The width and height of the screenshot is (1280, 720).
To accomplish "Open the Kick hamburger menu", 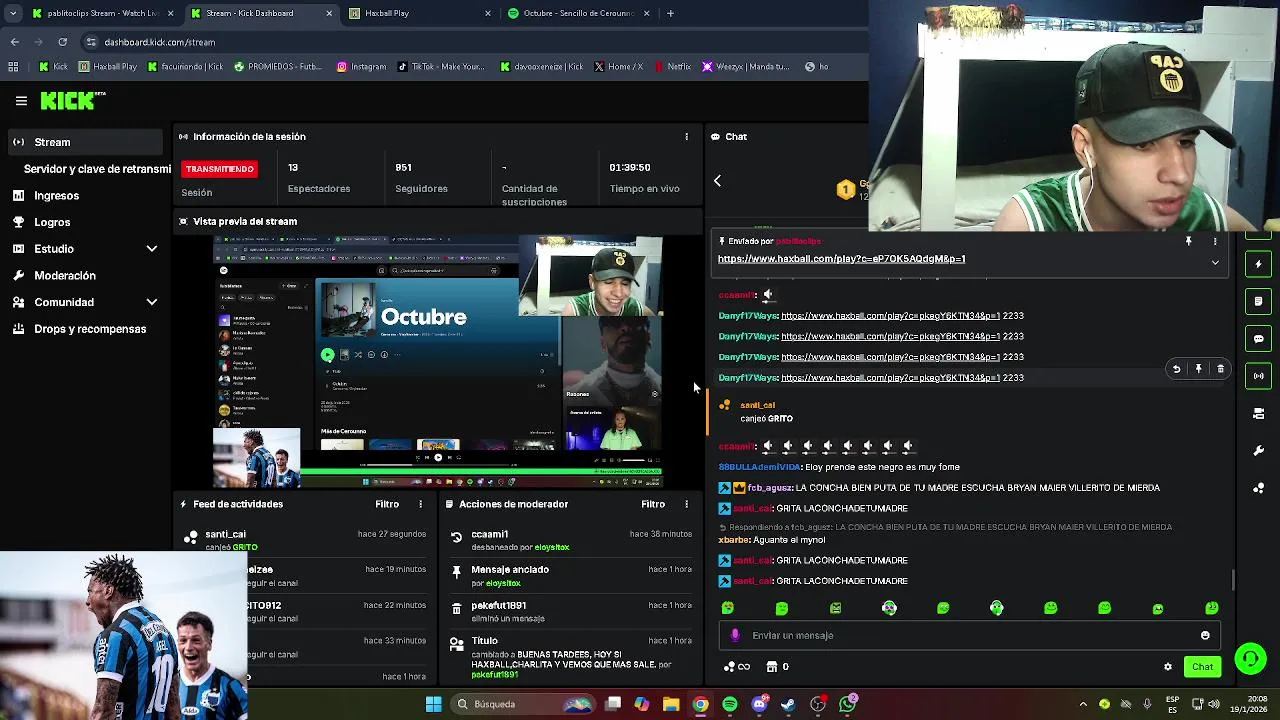I will point(21,100).
